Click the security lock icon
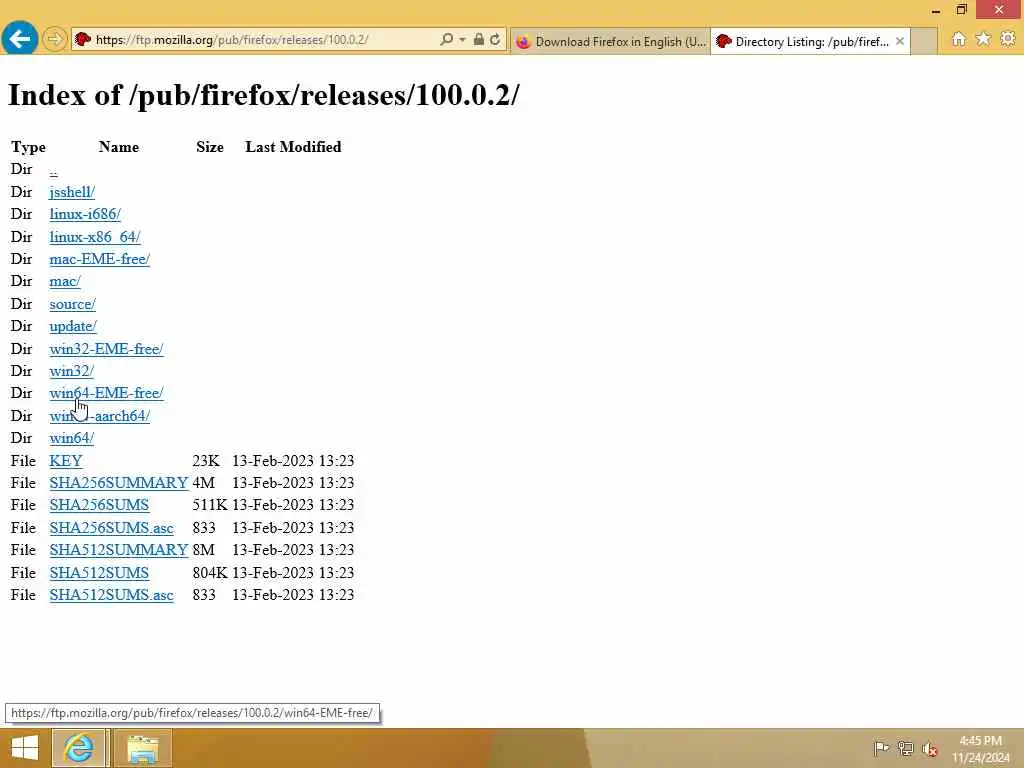This screenshot has height=768, width=1024. [x=479, y=40]
